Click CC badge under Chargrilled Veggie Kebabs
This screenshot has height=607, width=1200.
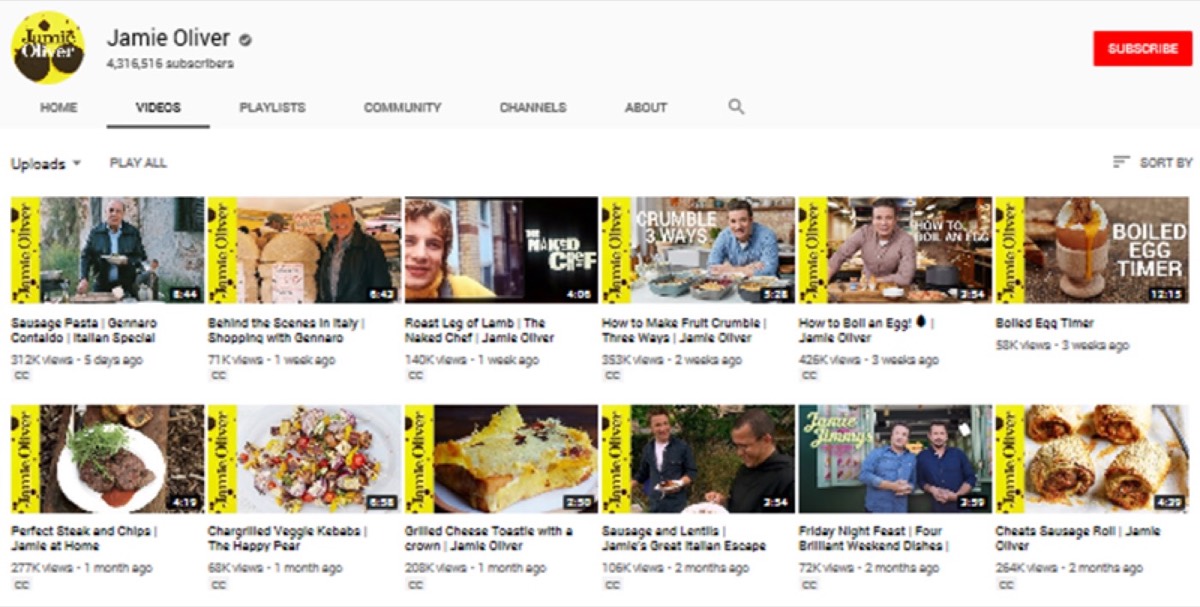click(219, 584)
